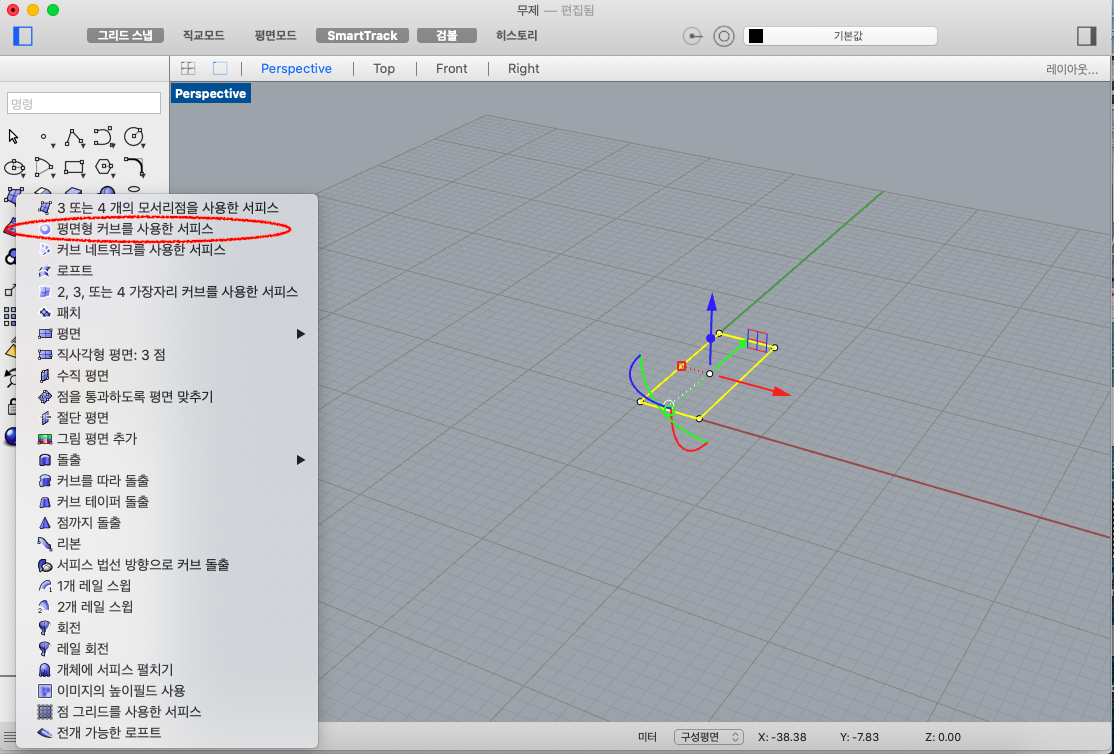The image size is (1114, 754).
Task: Switch to the Top viewport tab
Action: (384, 68)
